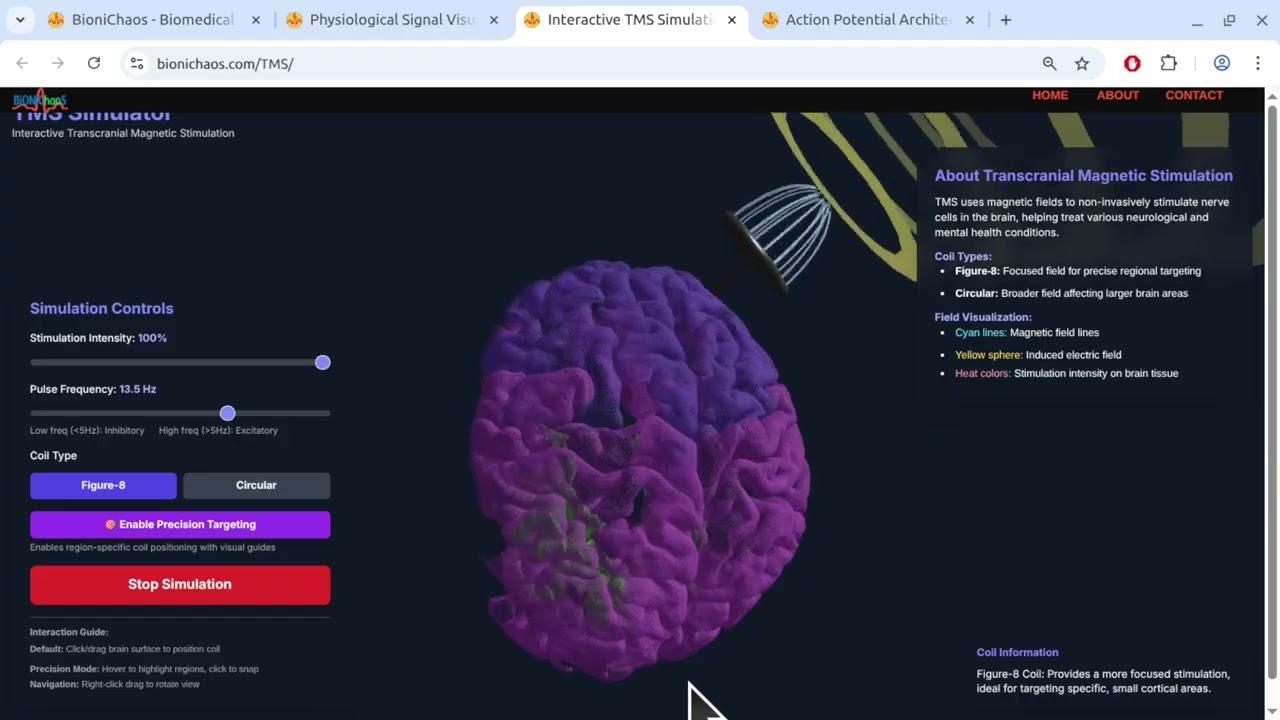
Task: Open site information icon in address bar
Action: (x=138, y=63)
